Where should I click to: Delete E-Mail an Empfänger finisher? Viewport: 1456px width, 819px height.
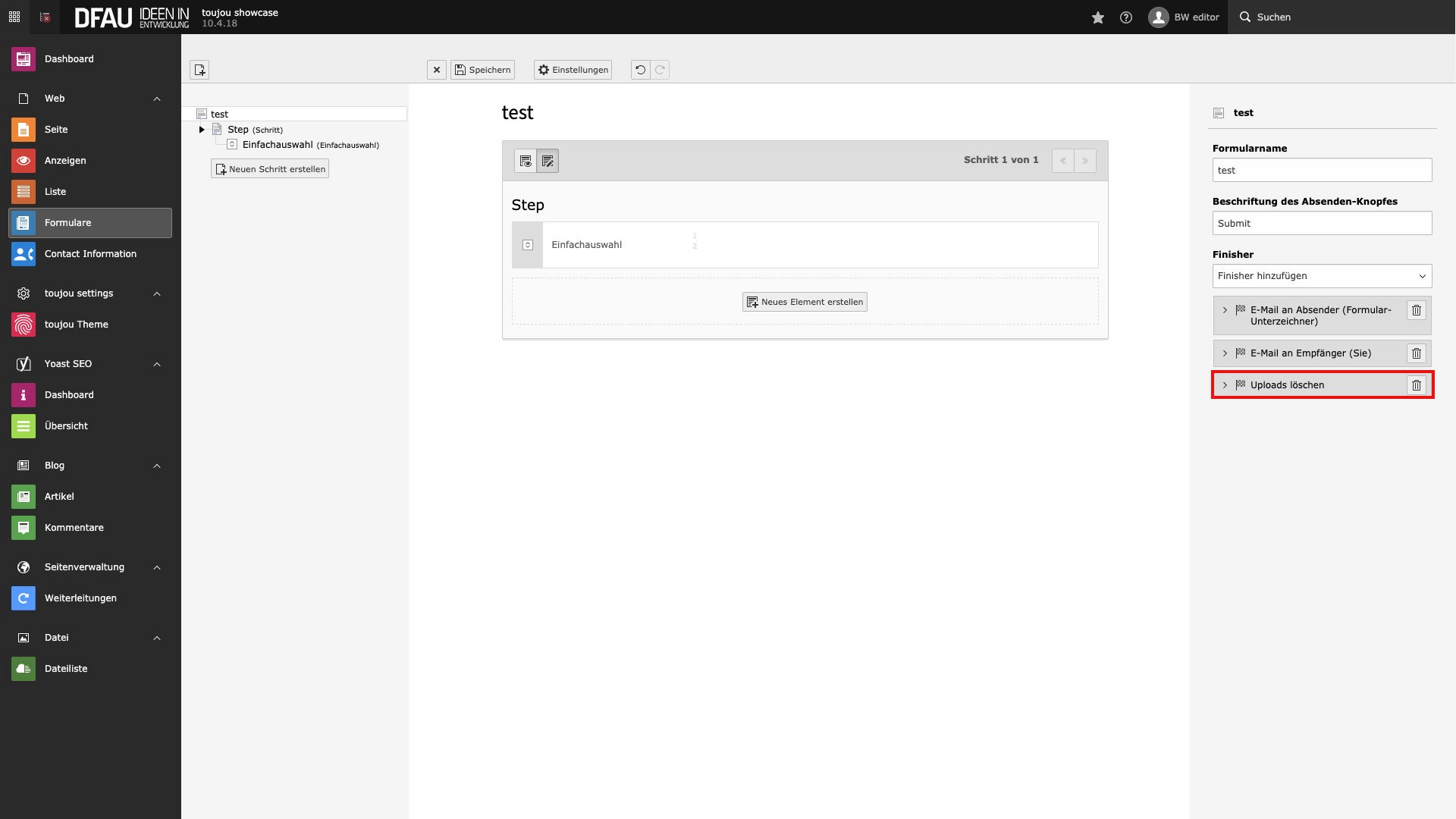[1416, 353]
